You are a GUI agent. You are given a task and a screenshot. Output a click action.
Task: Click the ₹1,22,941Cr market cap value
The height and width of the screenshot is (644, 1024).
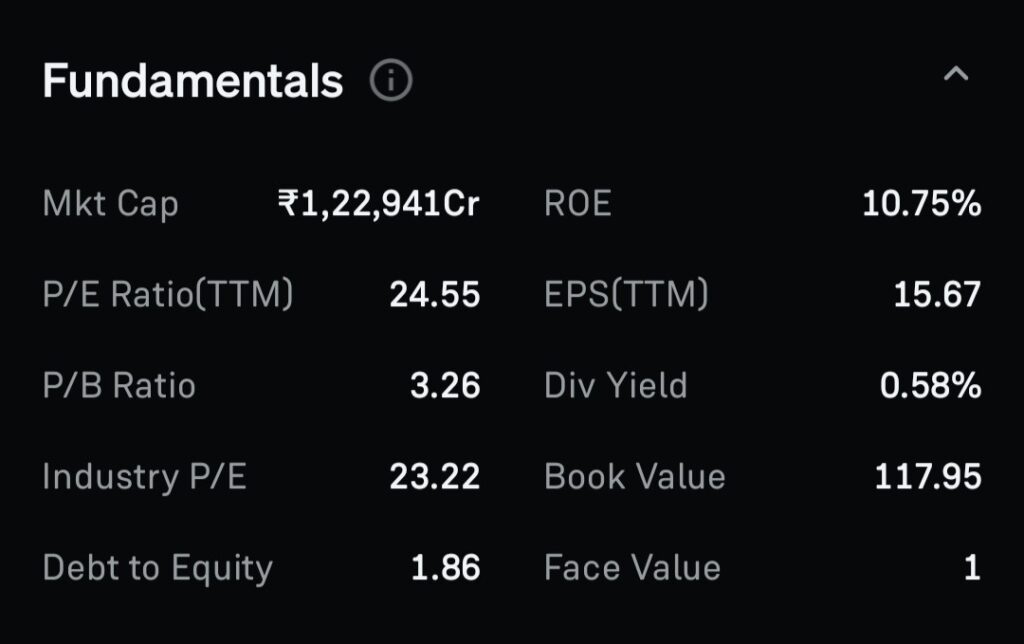[378, 204]
